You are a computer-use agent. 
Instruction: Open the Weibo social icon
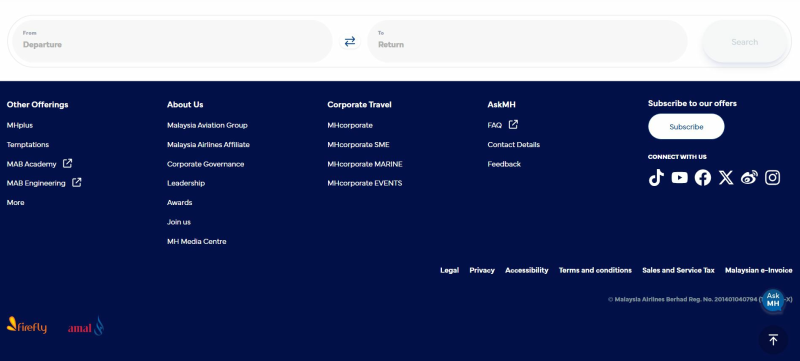749,177
